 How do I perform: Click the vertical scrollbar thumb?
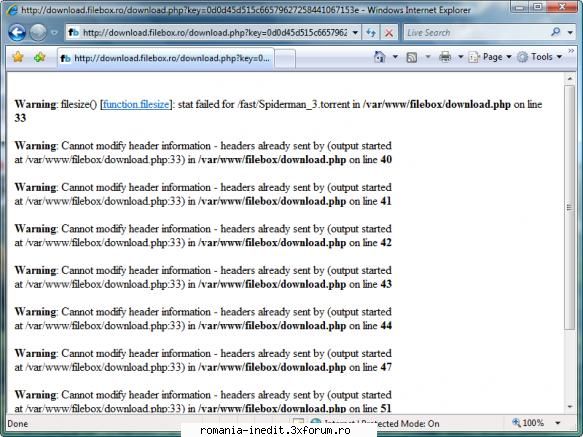click(x=570, y=207)
